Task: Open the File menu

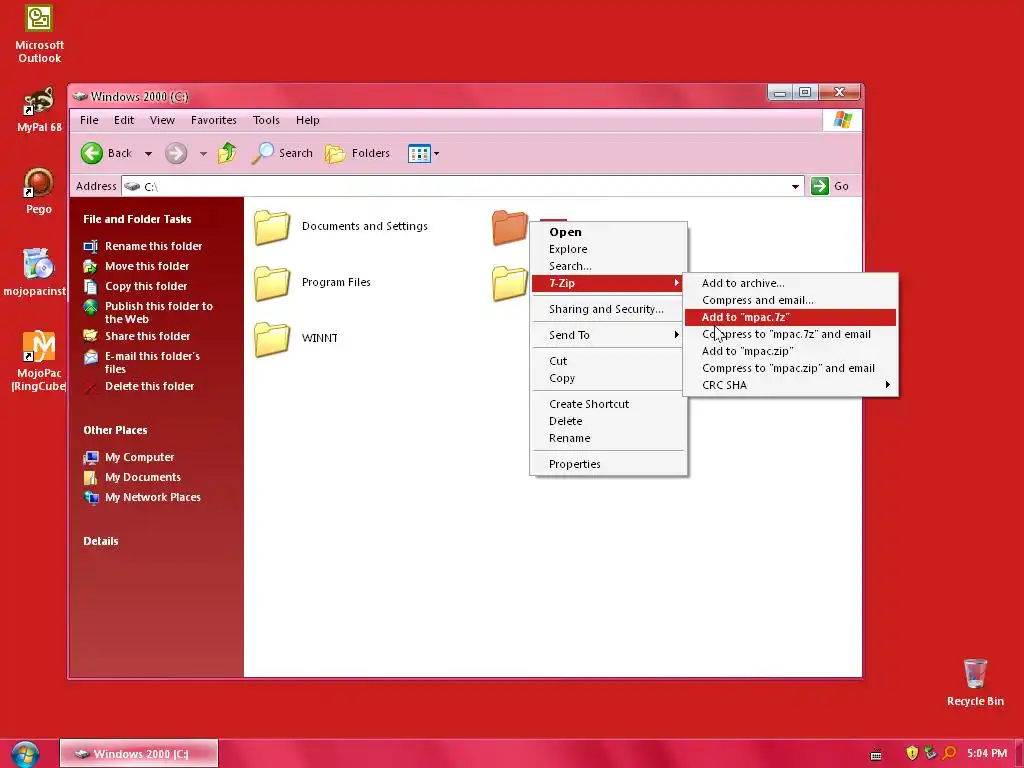Action: pyautogui.click(x=89, y=120)
